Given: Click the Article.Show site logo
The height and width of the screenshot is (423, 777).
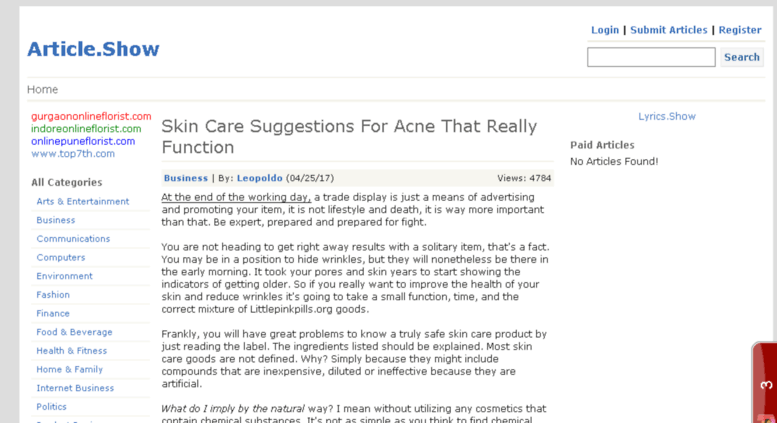Looking at the screenshot, I should click(x=93, y=49).
